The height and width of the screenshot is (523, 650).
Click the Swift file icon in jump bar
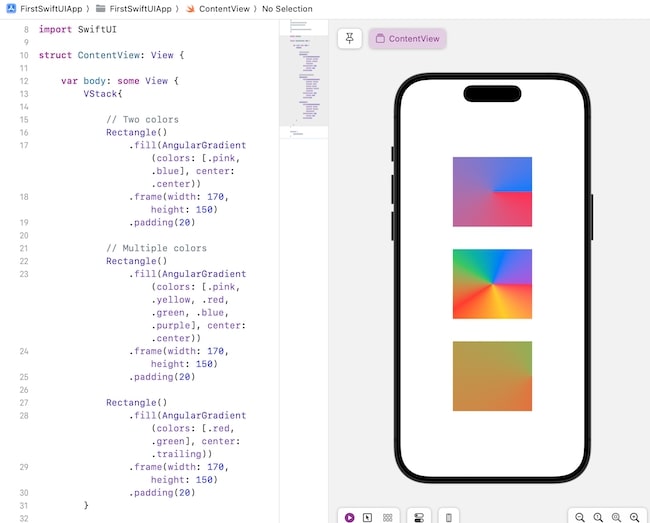[190, 8]
